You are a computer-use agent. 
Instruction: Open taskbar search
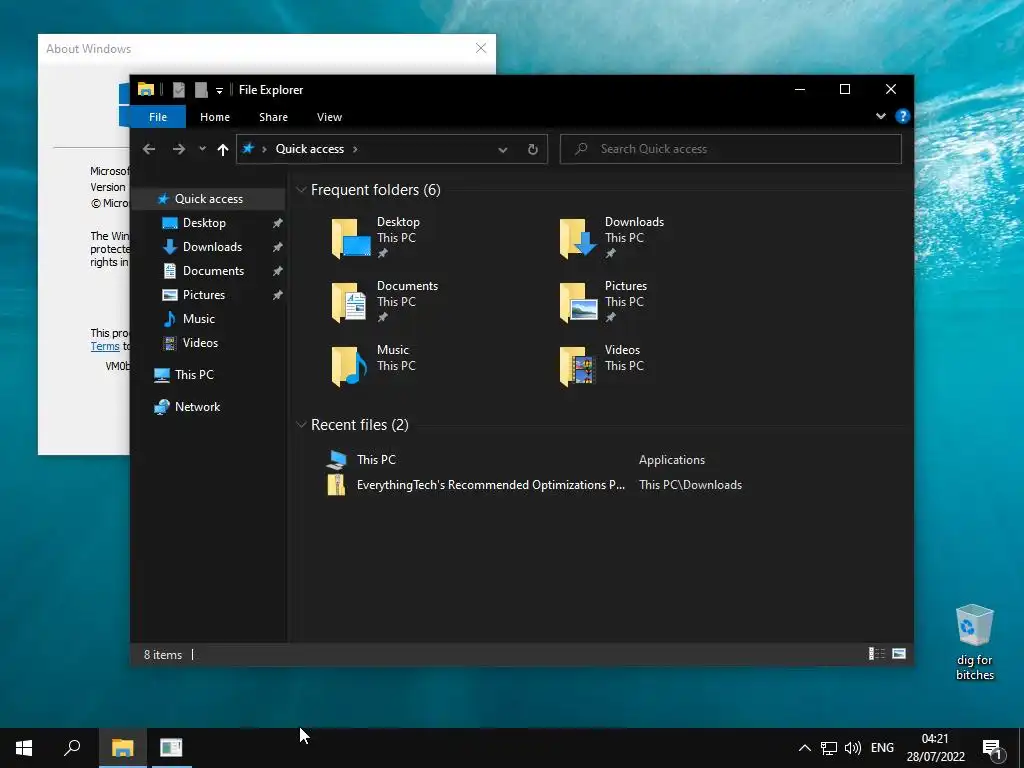[x=72, y=748]
